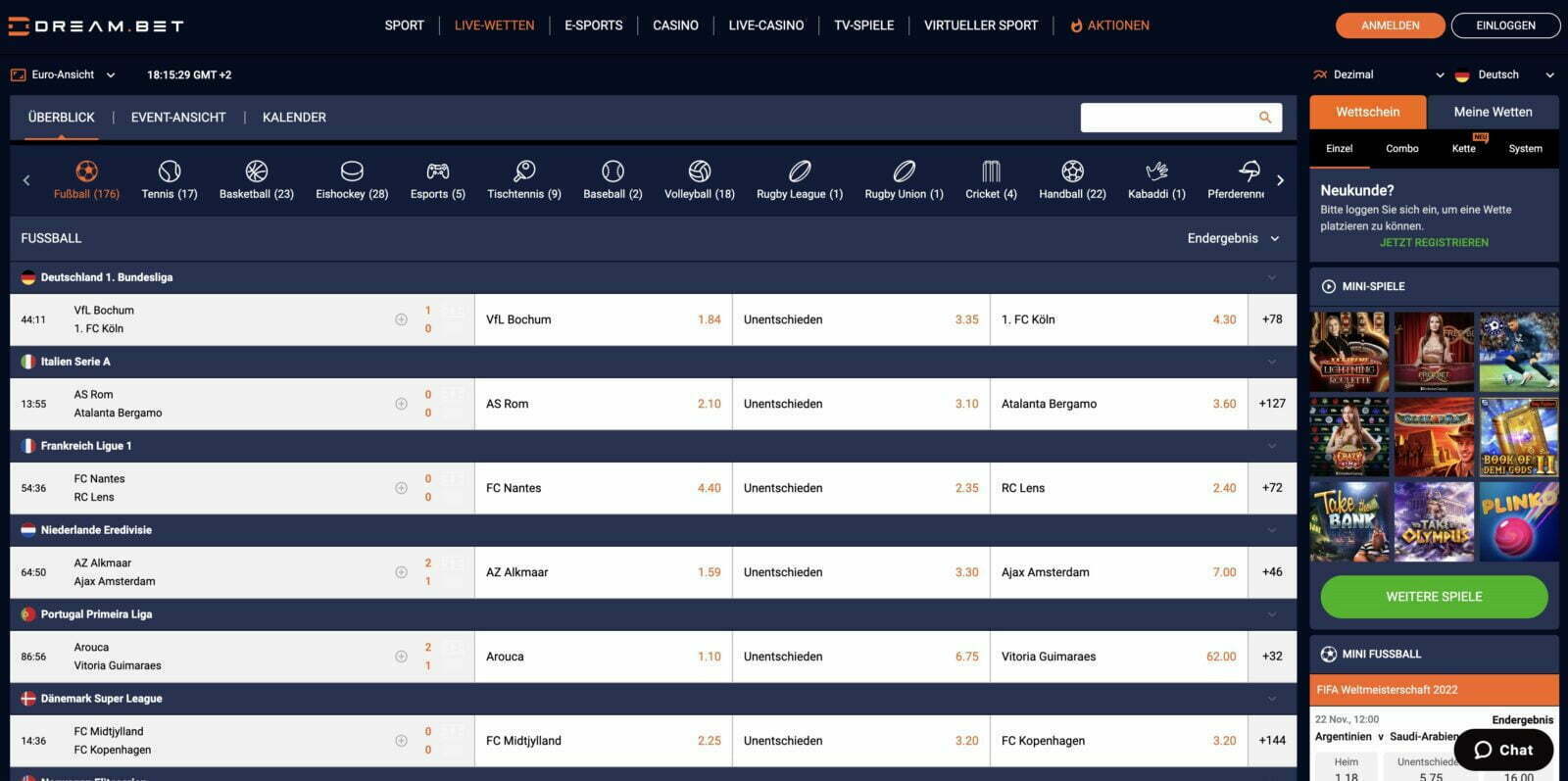Open VIRTUELLER SPORT navigation item
Viewport: 1568px width, 781px height.
(x=981, y=25)
